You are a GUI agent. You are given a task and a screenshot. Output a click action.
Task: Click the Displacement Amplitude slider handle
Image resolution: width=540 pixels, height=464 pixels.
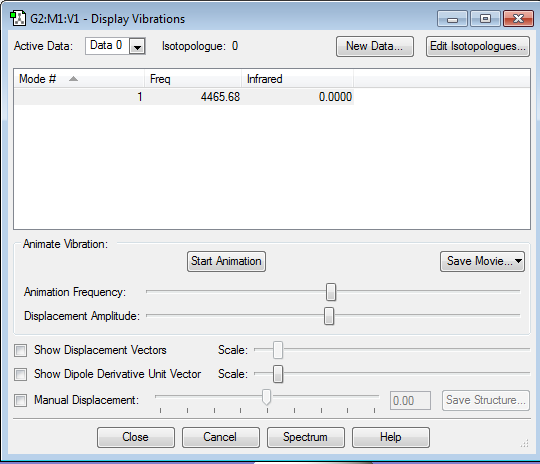point(329,316)
